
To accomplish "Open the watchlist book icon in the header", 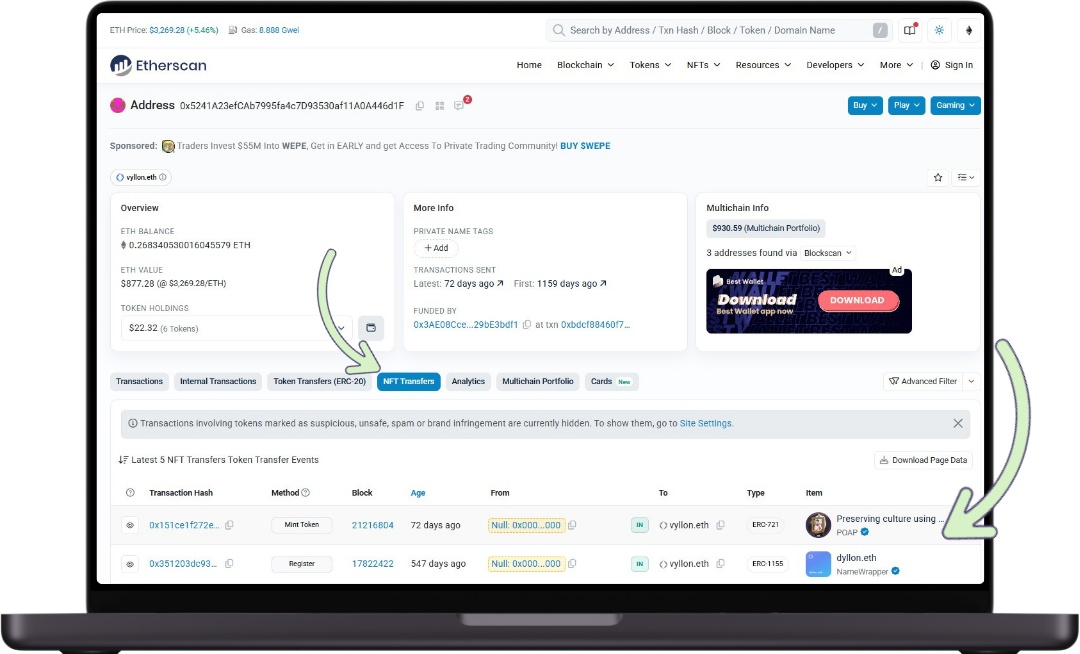I will (x=908, y=30).
